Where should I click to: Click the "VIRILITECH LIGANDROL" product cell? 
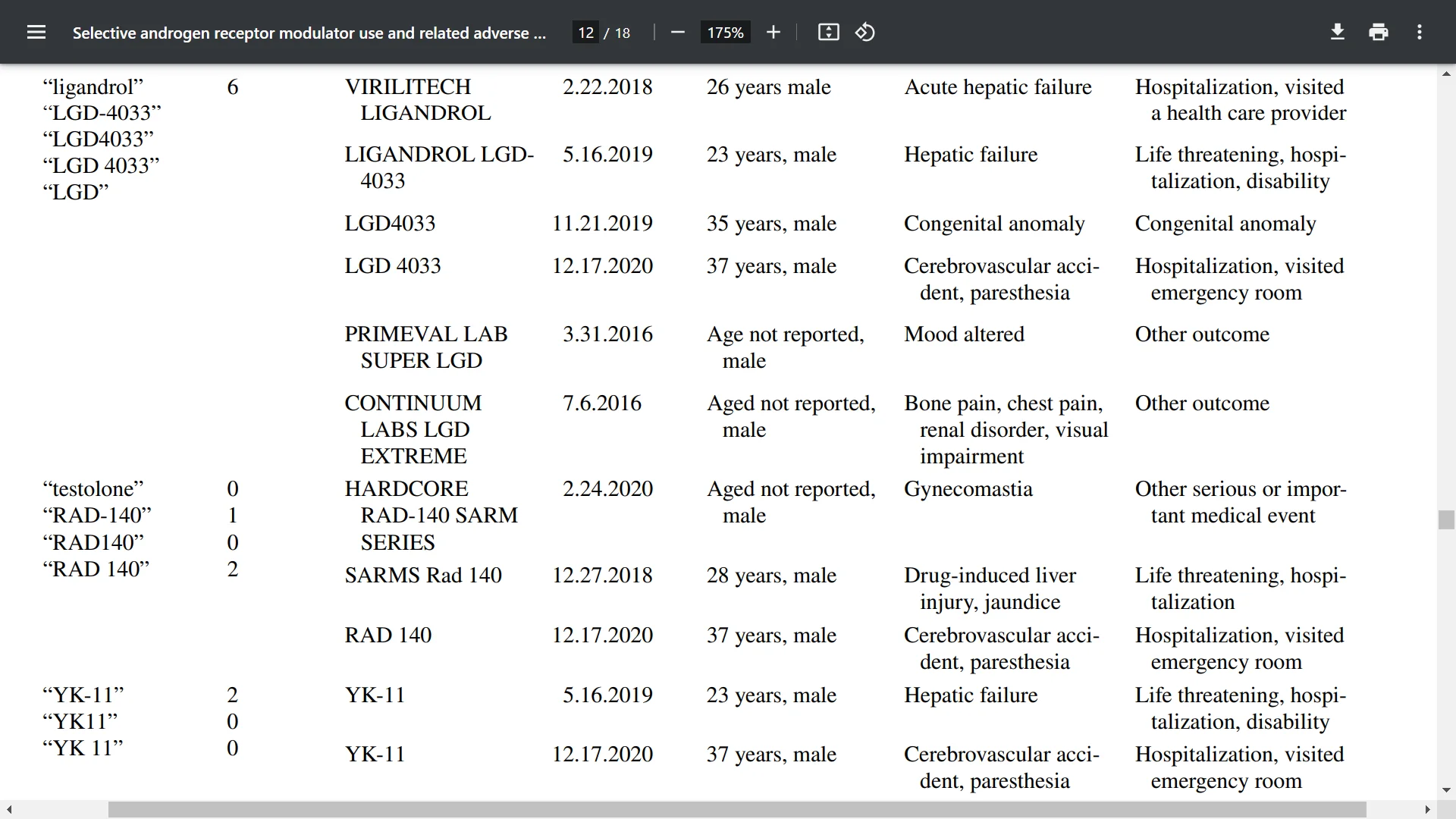[418, 99]
